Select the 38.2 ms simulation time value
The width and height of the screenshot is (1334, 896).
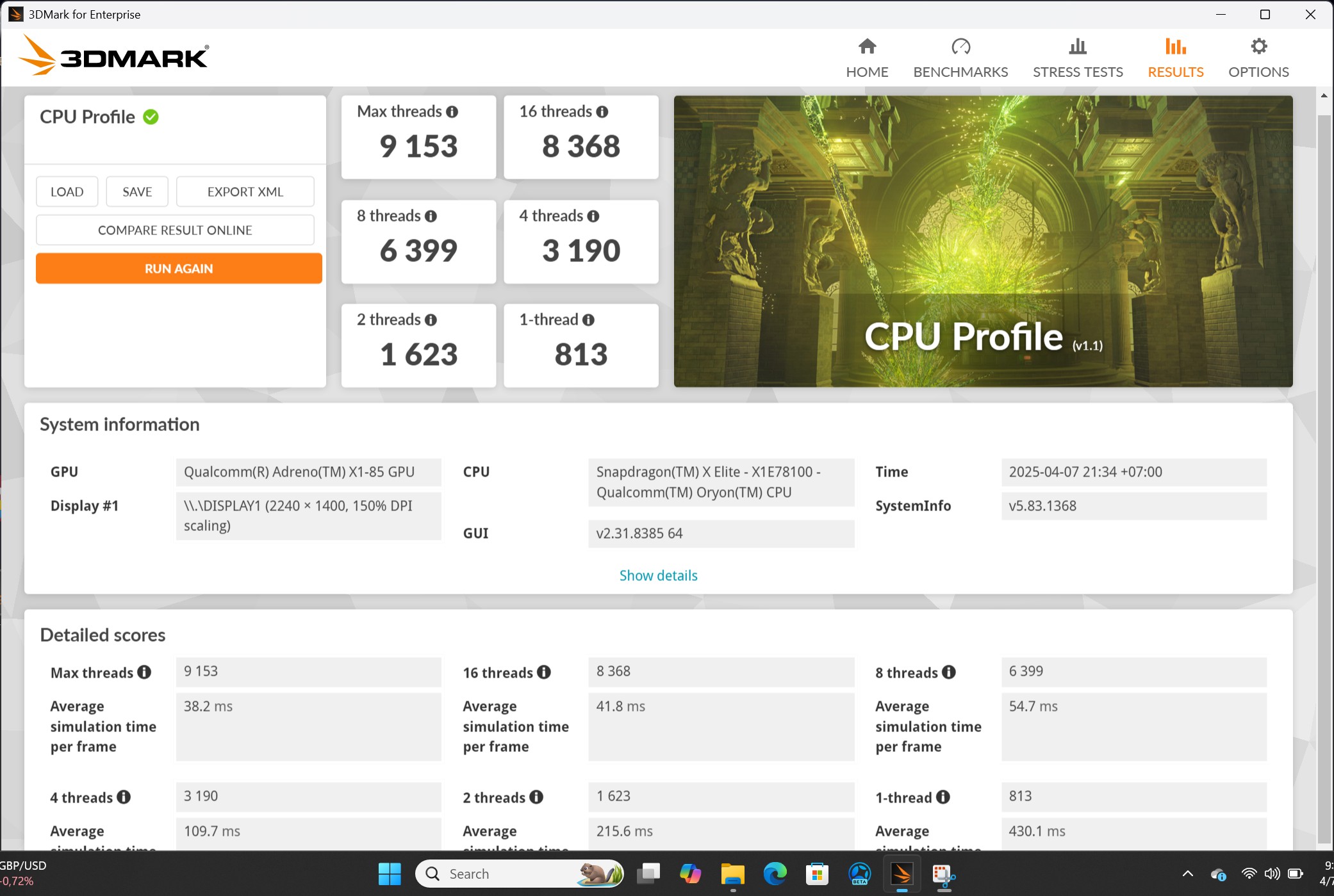tap(308, 726)
